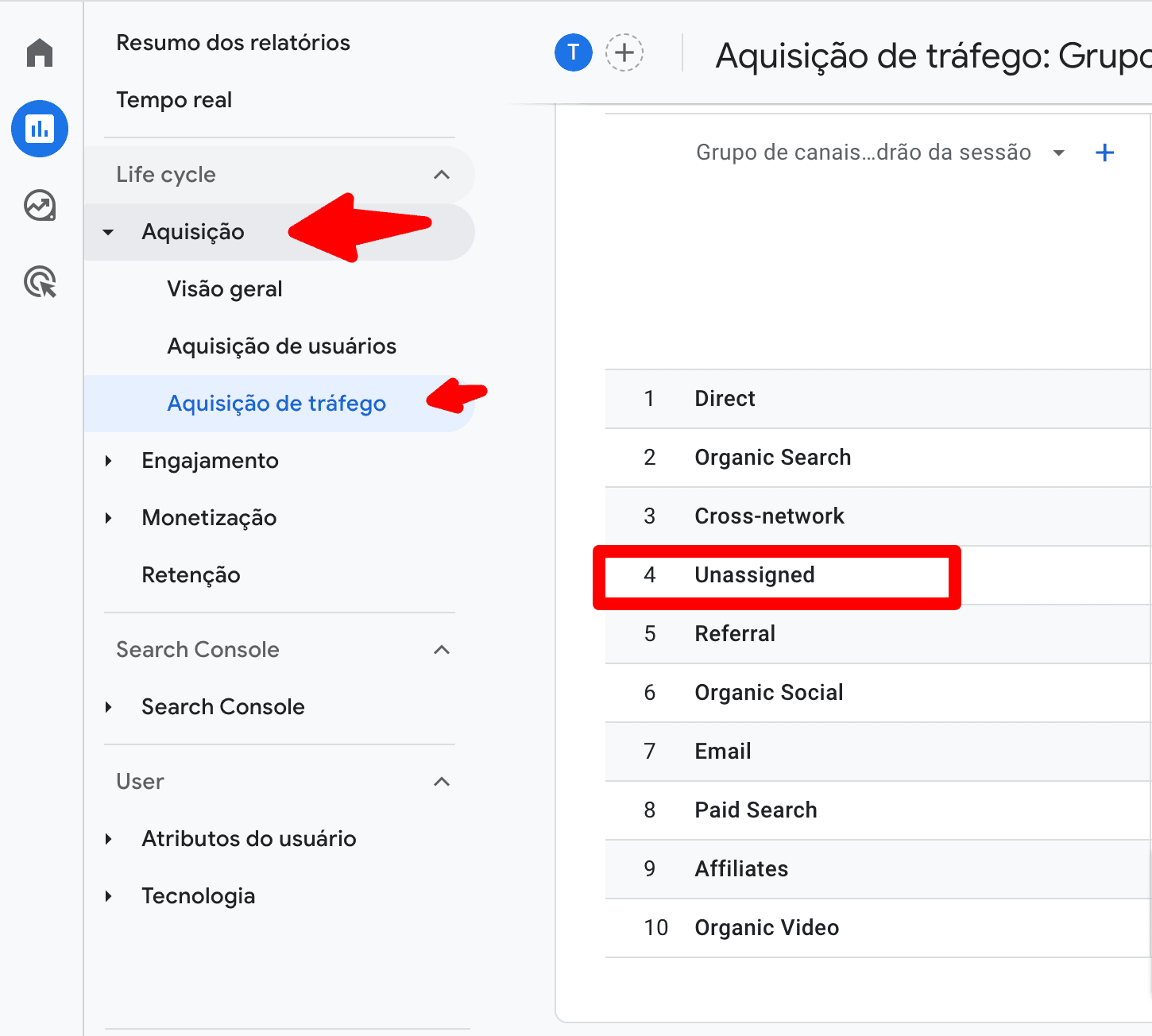Open the Advertising cursor-target icon
This screenshot has height=1036, width=1152.
pos(40,282)
